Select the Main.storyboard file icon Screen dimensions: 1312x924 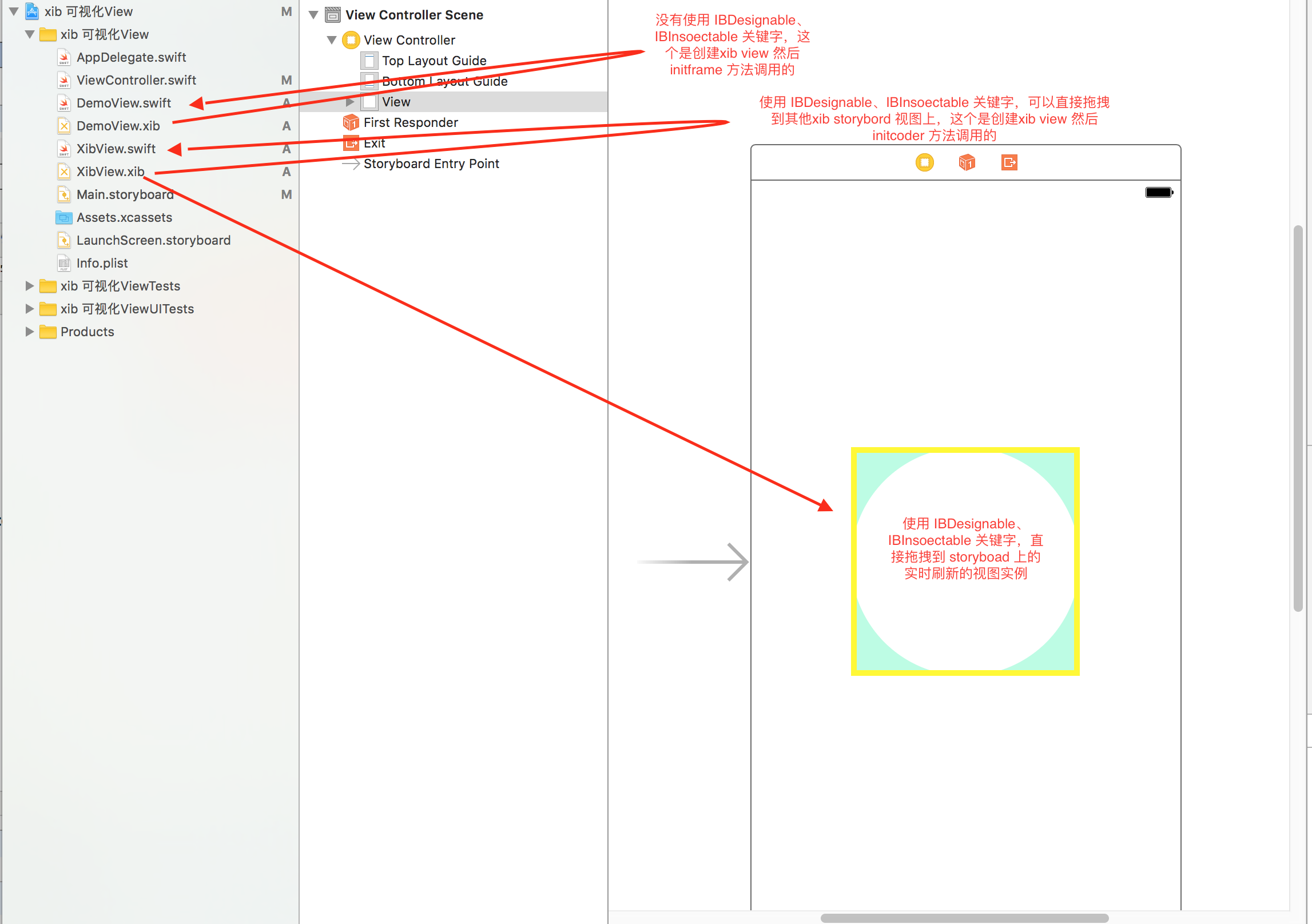click(x=63, y=194)
